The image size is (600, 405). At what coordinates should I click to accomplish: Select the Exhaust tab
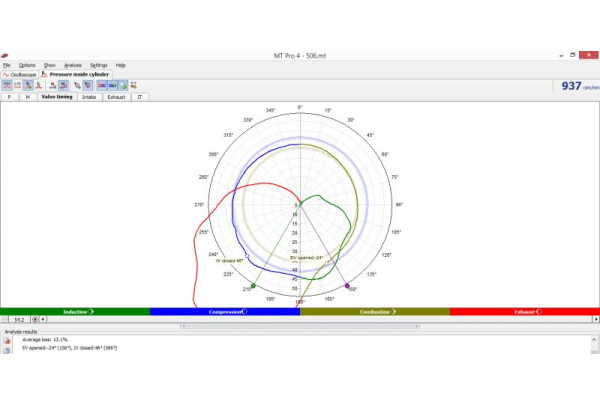click(116, 97)
